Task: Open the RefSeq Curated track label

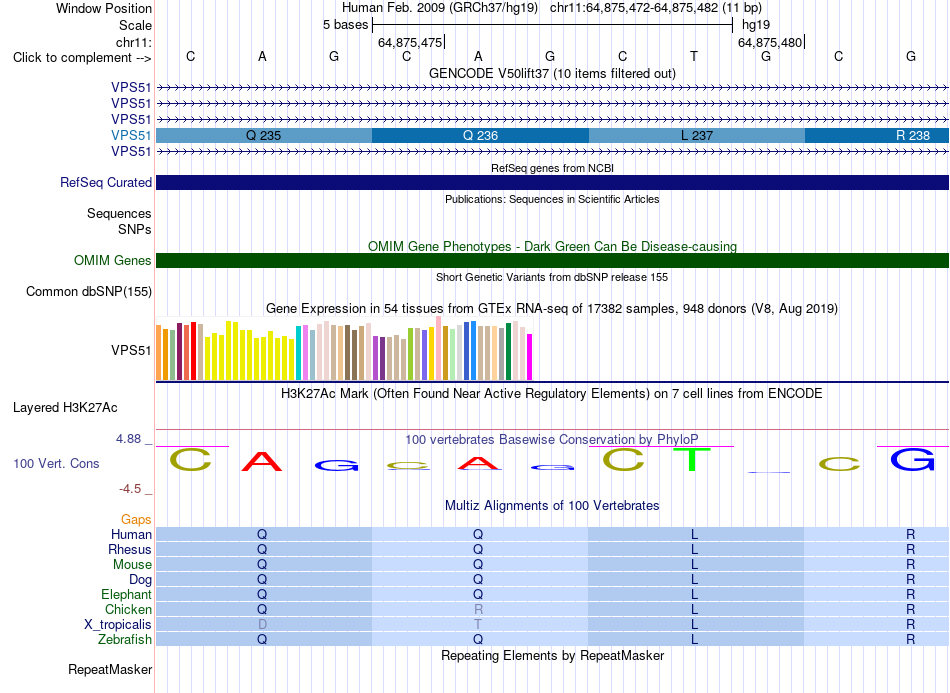Action: tap(105, 182)
